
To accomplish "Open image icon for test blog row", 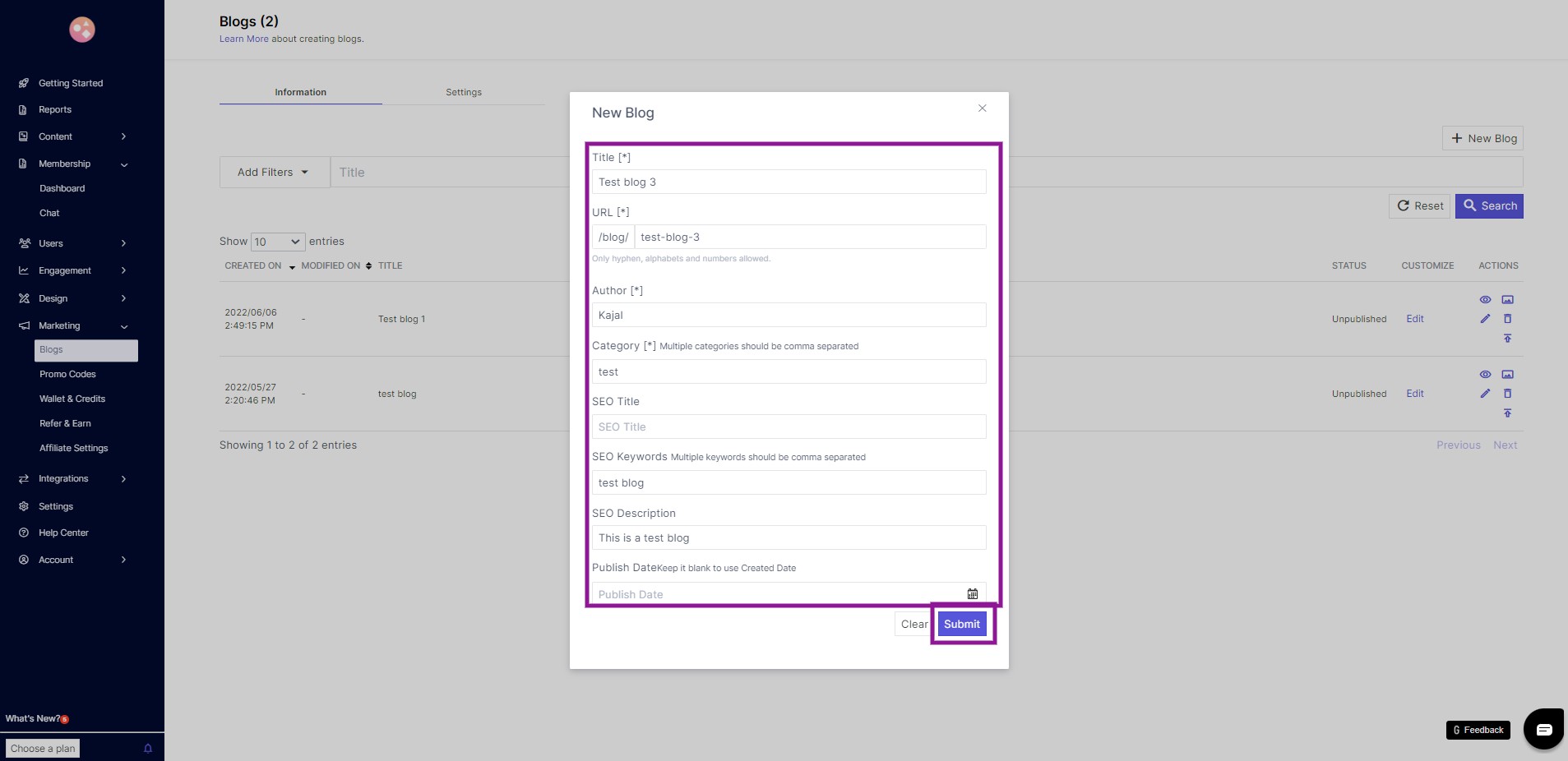I will click(x=1507, y=375).
